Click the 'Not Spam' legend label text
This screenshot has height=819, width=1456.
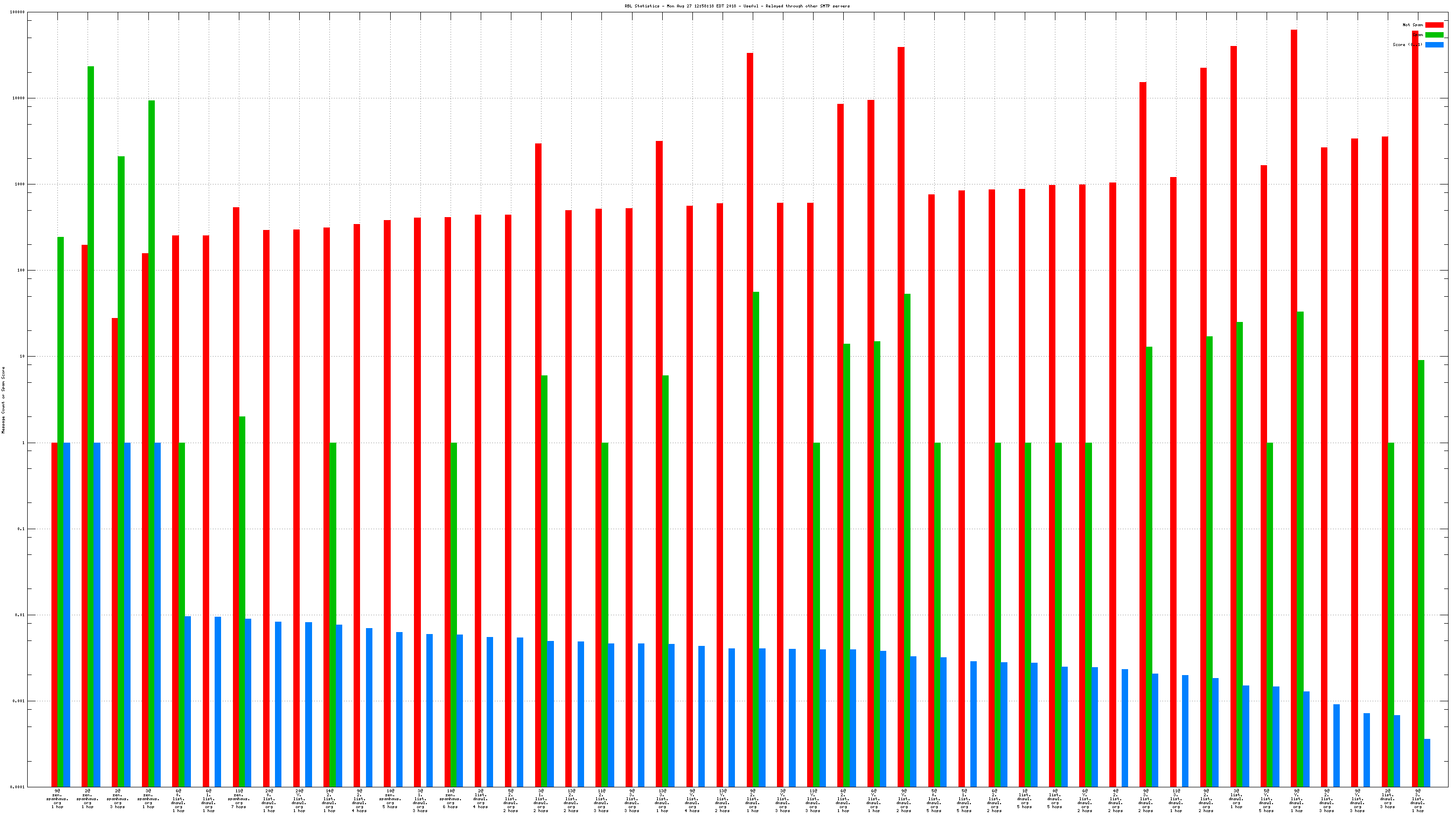1412,25
